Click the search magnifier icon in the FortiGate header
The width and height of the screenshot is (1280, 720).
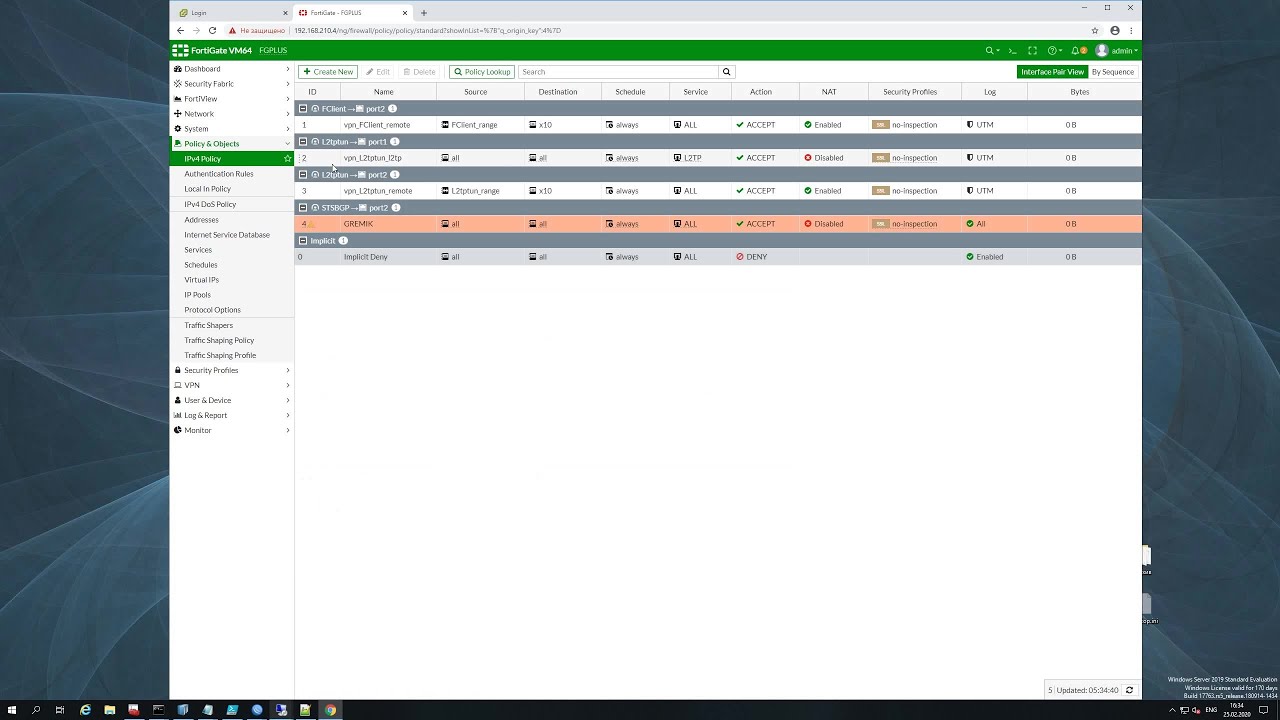pyautogui.click(x=990, y=51)
